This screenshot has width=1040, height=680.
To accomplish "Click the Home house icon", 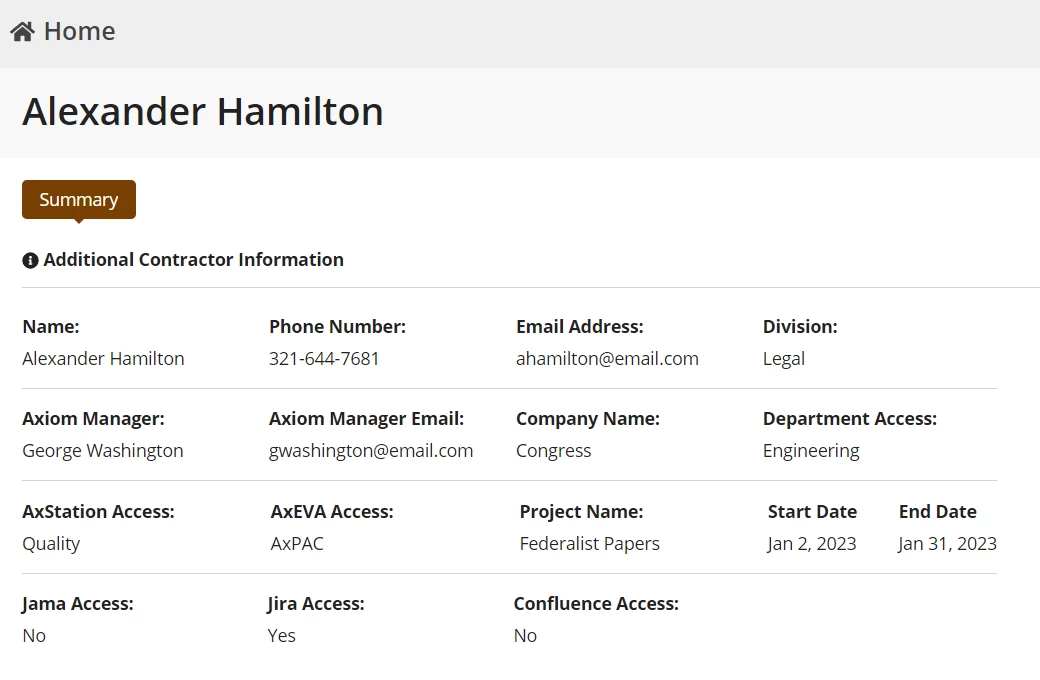I will coord(23,31).
